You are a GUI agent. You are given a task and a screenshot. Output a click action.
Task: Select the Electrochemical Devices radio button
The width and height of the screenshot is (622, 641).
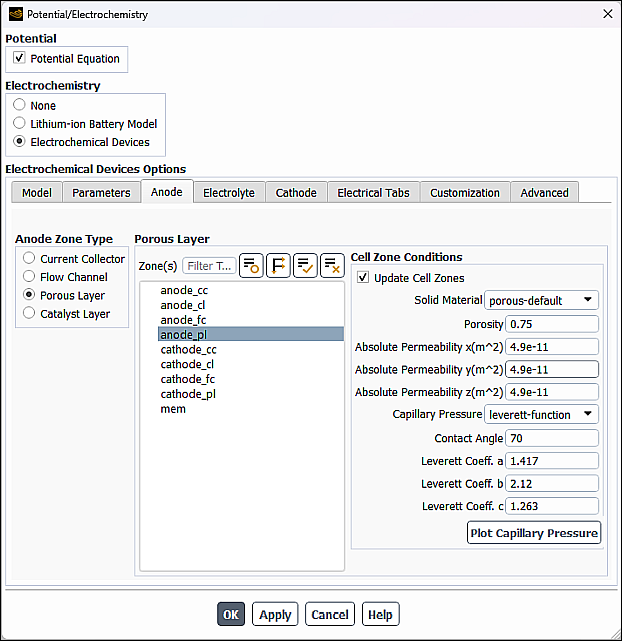19,141
